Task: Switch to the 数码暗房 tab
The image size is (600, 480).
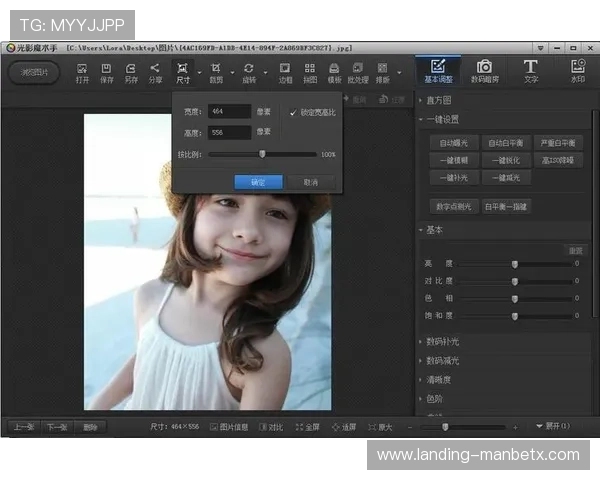Action: [484, 70]
